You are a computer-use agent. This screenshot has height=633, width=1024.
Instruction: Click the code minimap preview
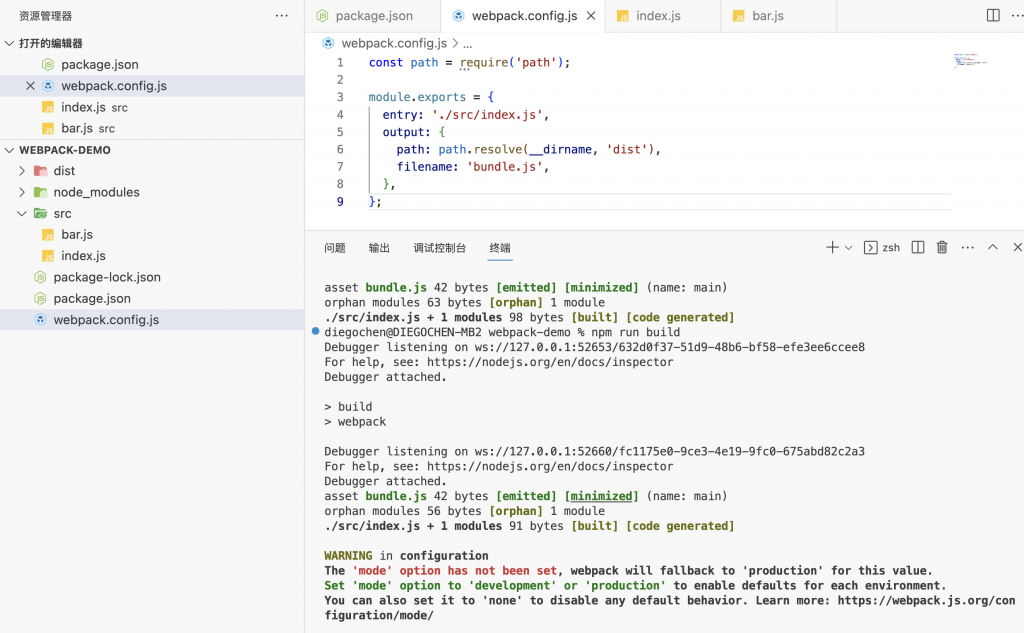(970, 61)
